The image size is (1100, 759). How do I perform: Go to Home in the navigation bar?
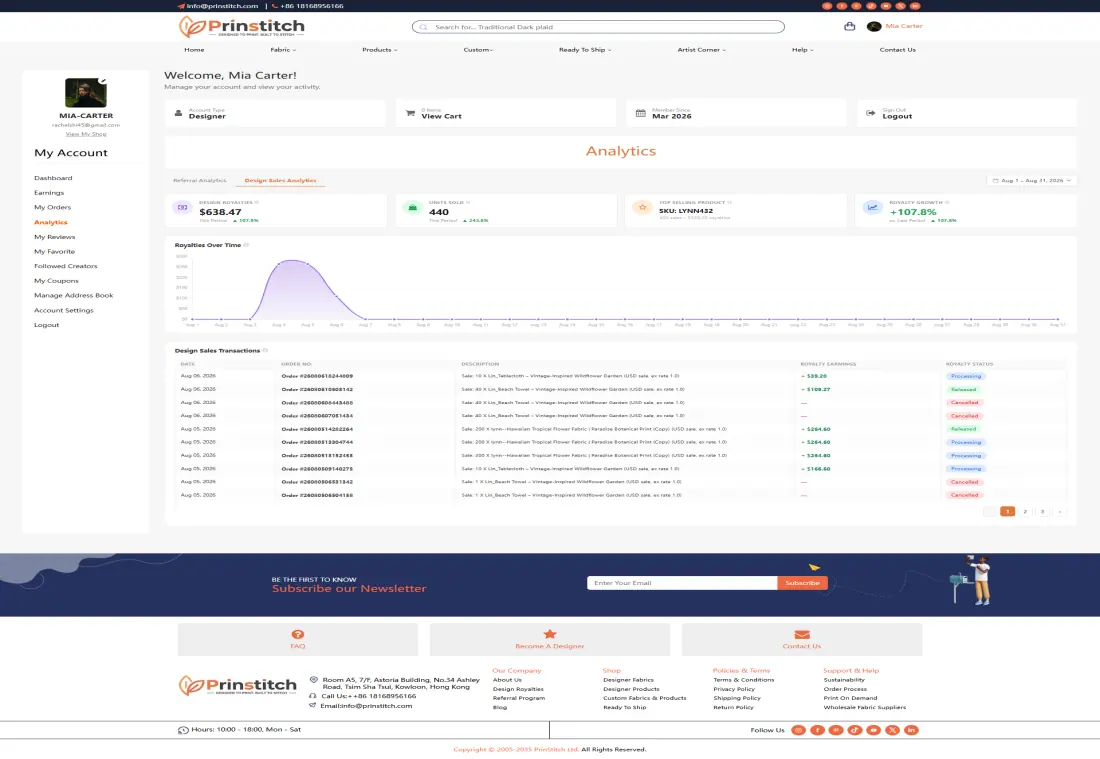pos(194,50)
